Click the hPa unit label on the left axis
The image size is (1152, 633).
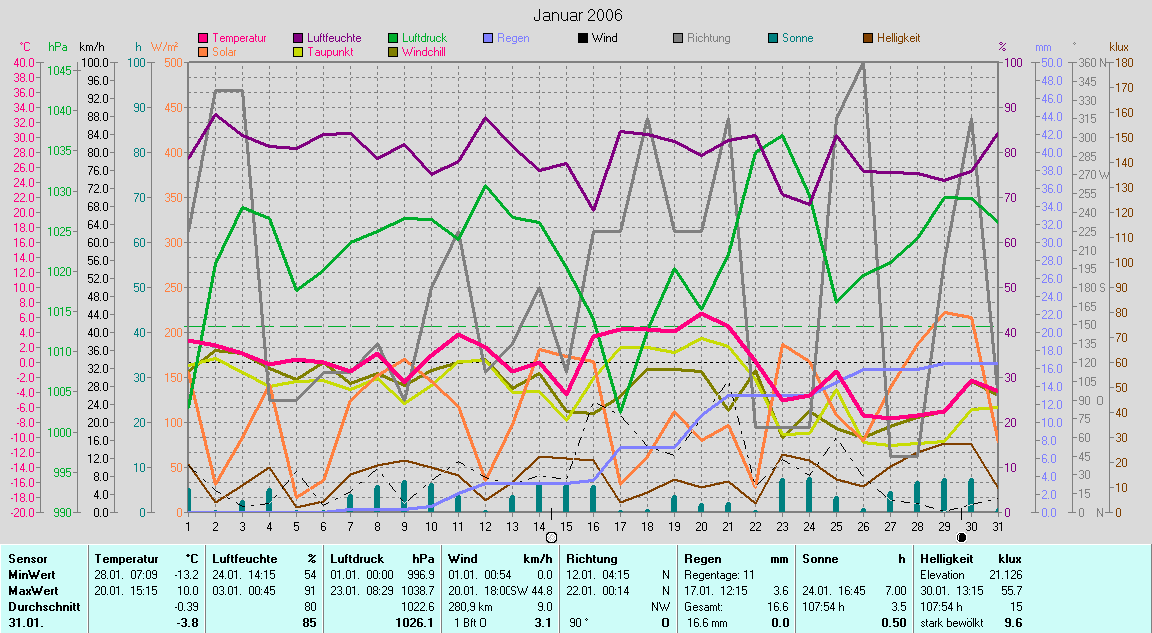click(x=59, y=47)
